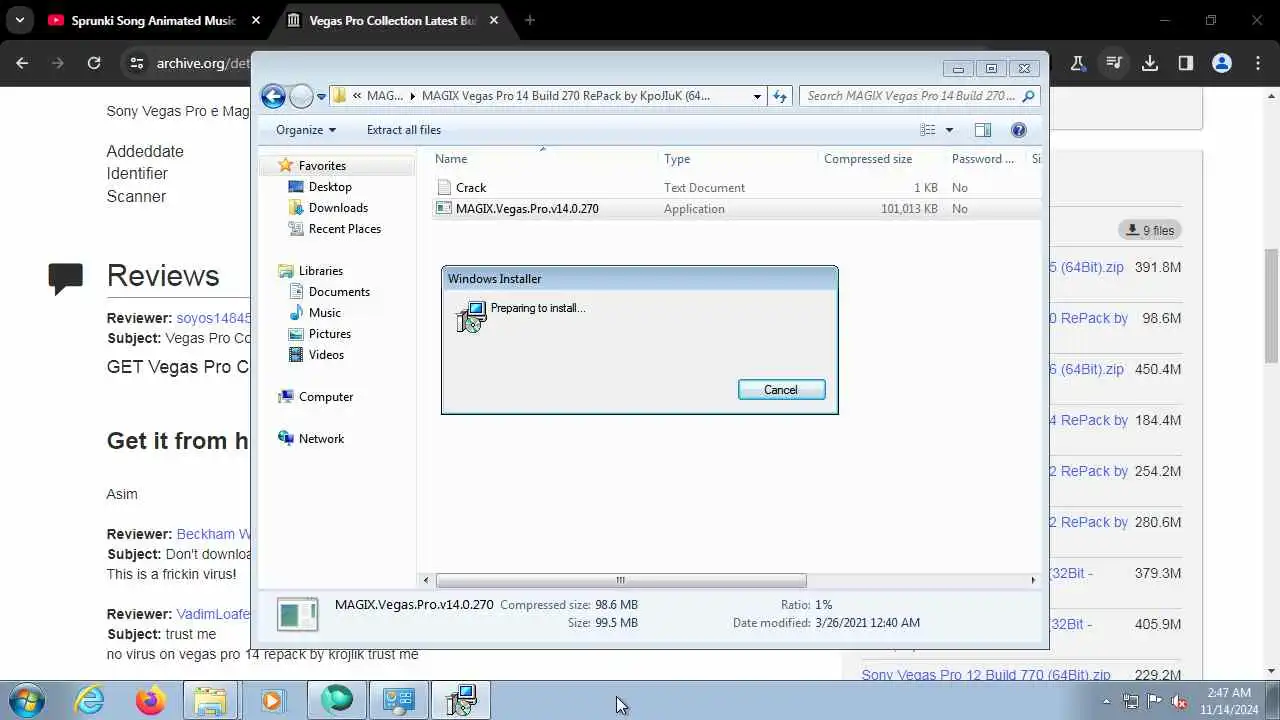Open Firefox from the taskbar
Screen dimensions: 1280x720
pyautogui.click(x=150, y=700)
